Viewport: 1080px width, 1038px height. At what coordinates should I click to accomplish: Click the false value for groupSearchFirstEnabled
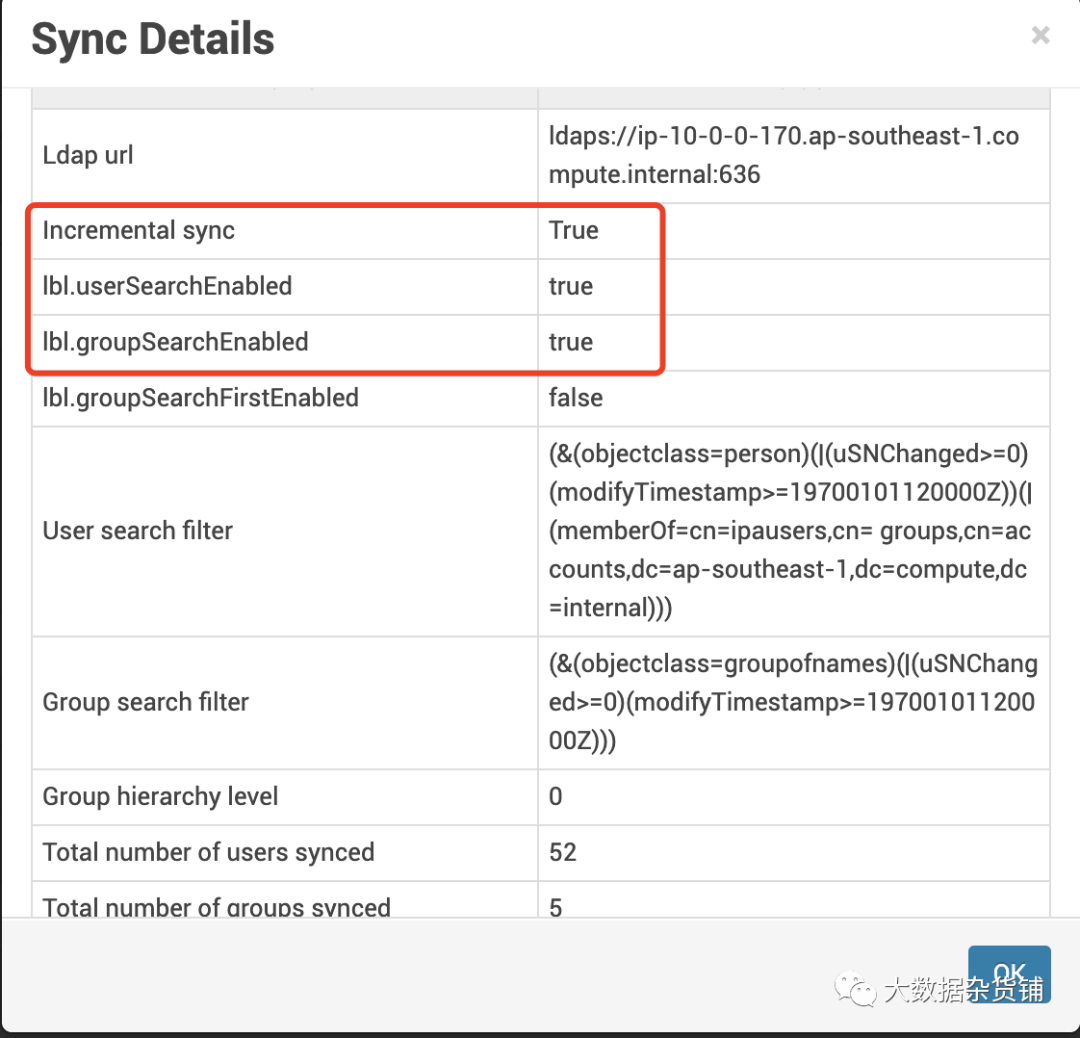(x=576, y=398)
